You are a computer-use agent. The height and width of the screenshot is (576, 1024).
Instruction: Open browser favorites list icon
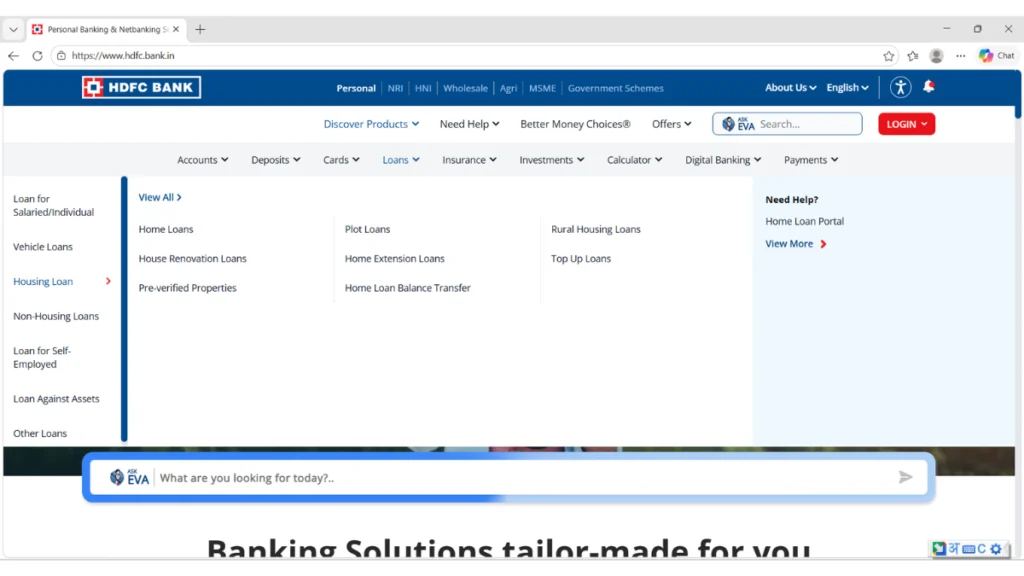click(x=912, y=56)
